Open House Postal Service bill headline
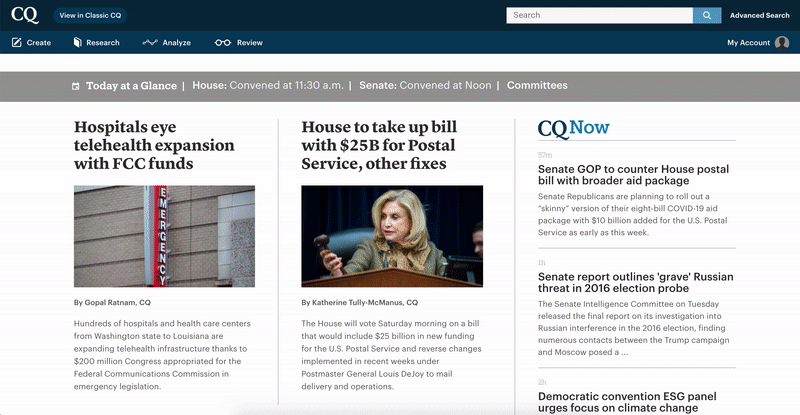The height and width of the screenshot is (415, 800). (x=379, y=145)
